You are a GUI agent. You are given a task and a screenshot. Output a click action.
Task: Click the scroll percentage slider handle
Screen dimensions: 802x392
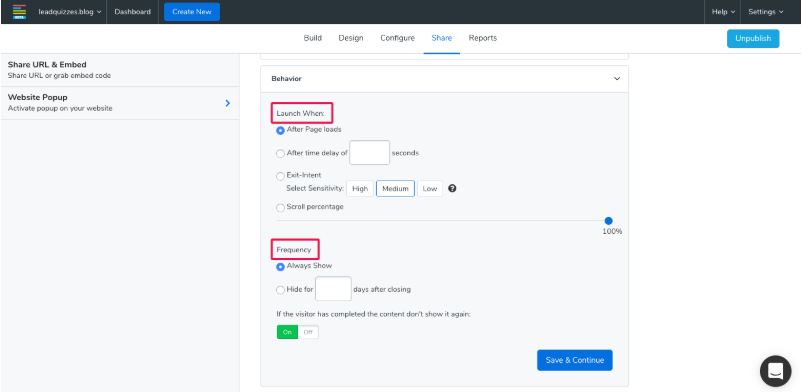pos(608,221)
